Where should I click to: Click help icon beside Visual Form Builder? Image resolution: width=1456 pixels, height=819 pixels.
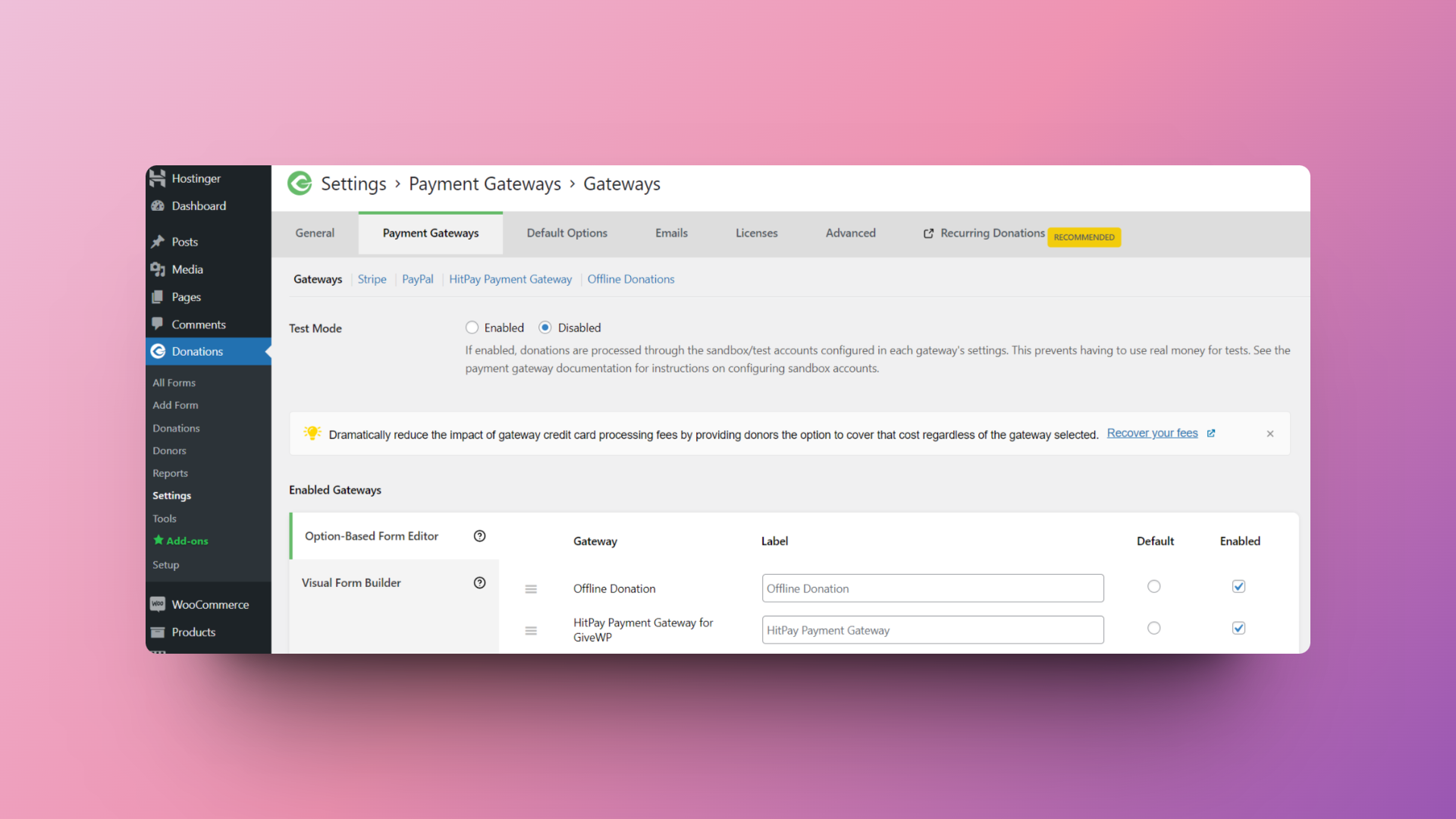coord(479,582)
